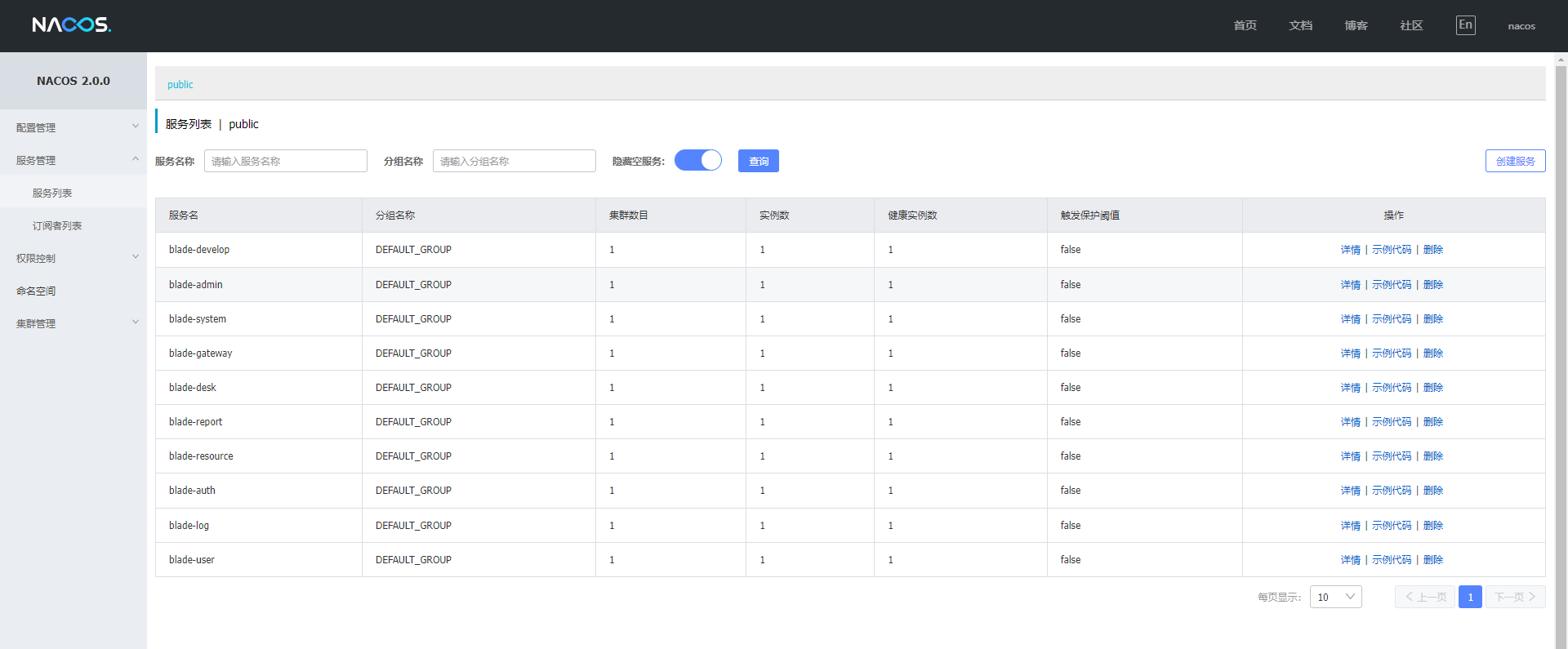Expand the 权限控制 menu chevron

pyautogui.click(x=136, y=257)
